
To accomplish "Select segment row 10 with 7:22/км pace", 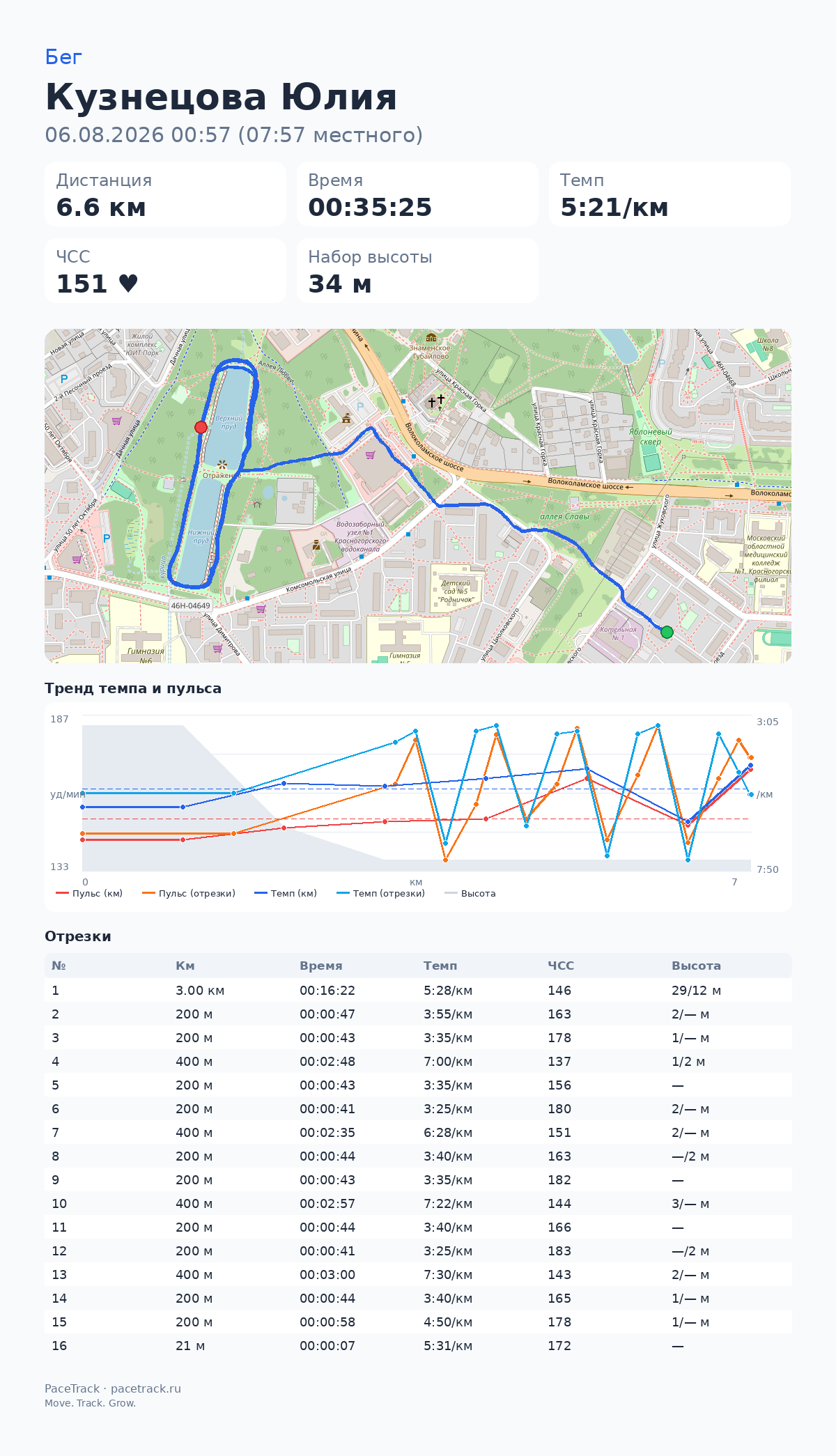I will tap(418, 1203).
